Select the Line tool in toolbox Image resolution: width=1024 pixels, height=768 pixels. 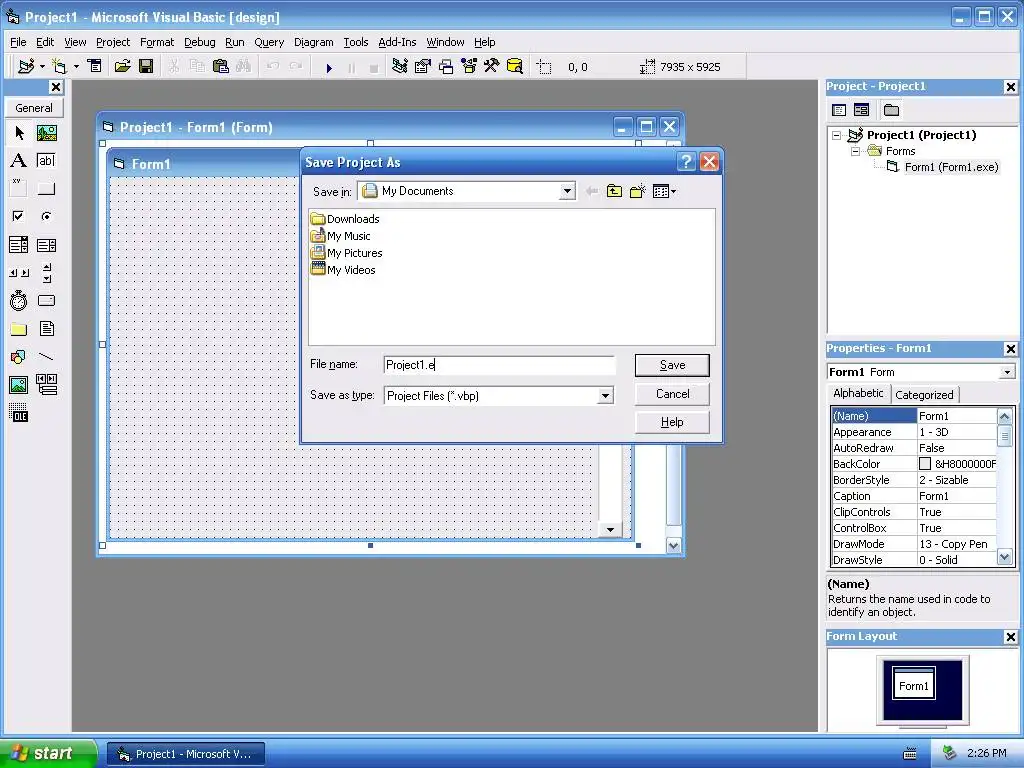point(46,357)
